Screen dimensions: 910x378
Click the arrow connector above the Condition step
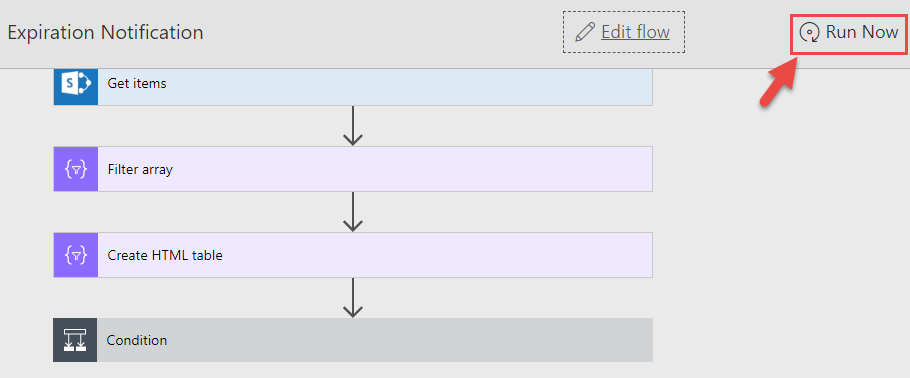[x=352, y=297]
